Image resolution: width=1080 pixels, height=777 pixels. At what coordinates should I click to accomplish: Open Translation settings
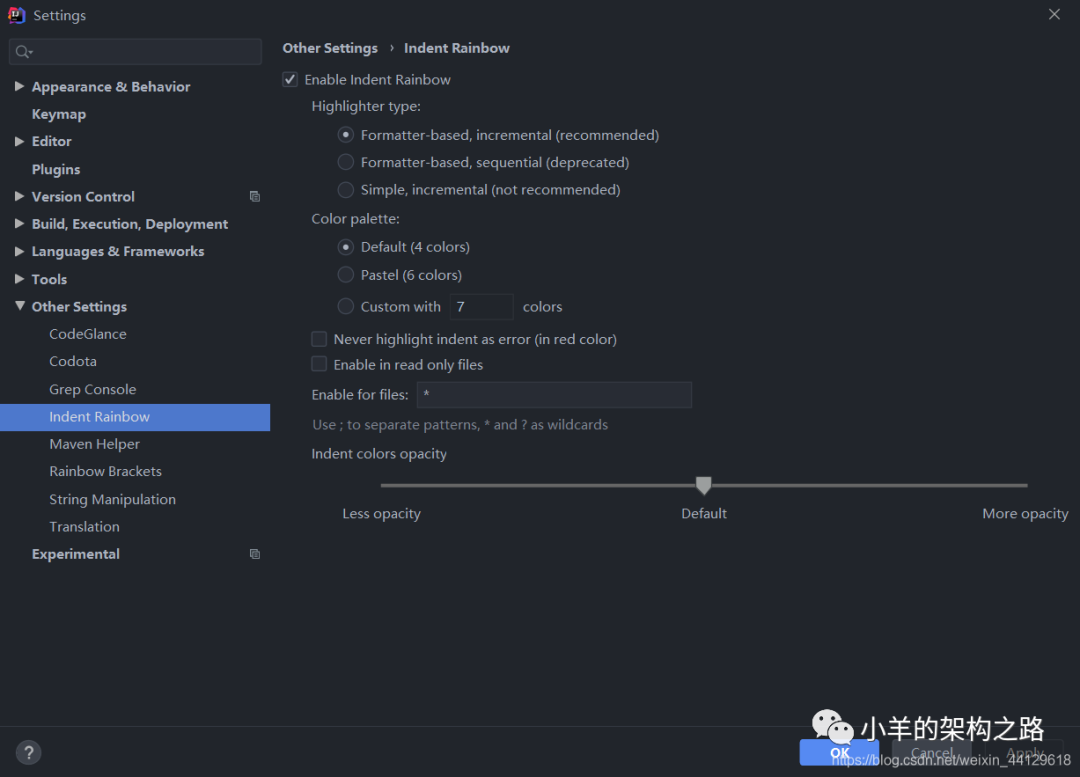tap(84, 526)
